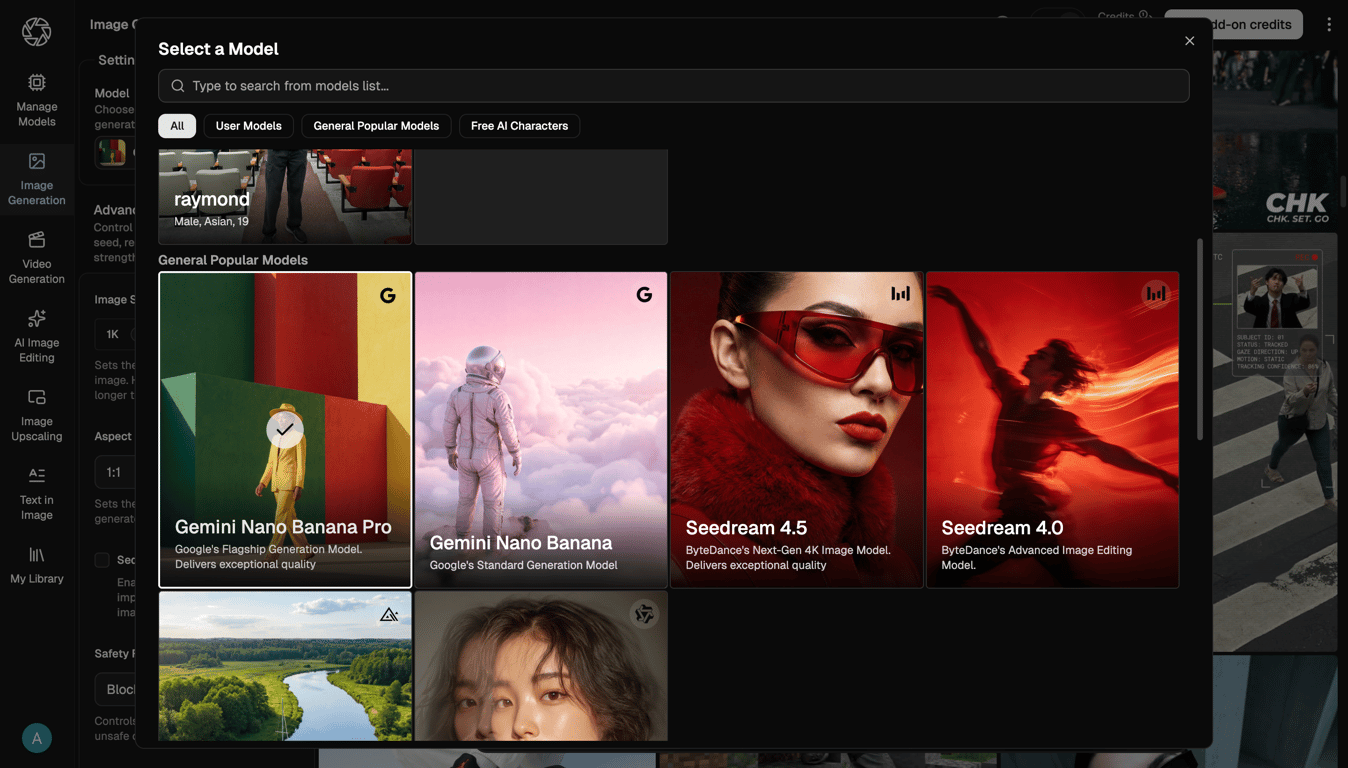Click the Google logo on the pink astronaut card

[x=644, y=294]
